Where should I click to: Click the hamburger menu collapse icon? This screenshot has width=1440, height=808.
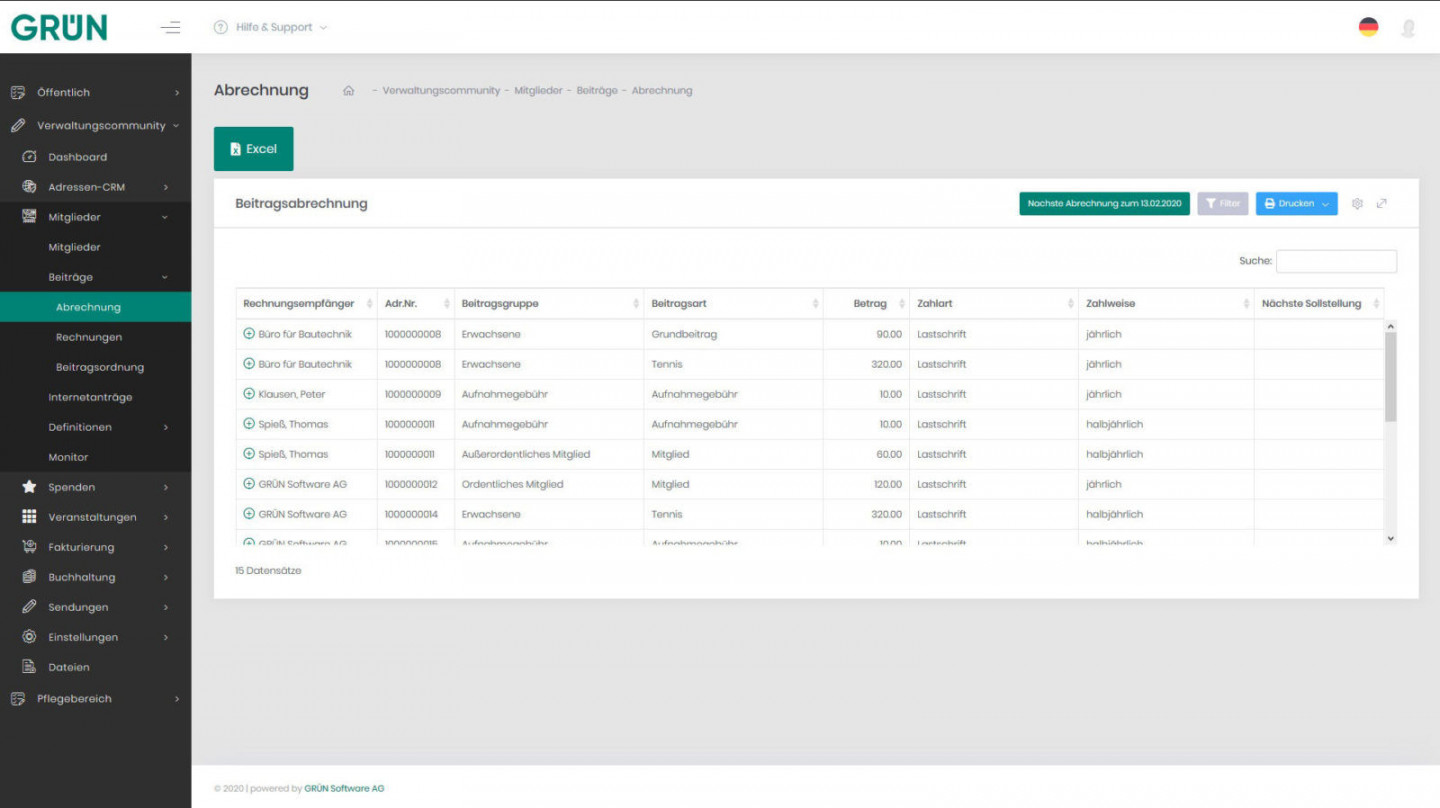tap(171, 27)
